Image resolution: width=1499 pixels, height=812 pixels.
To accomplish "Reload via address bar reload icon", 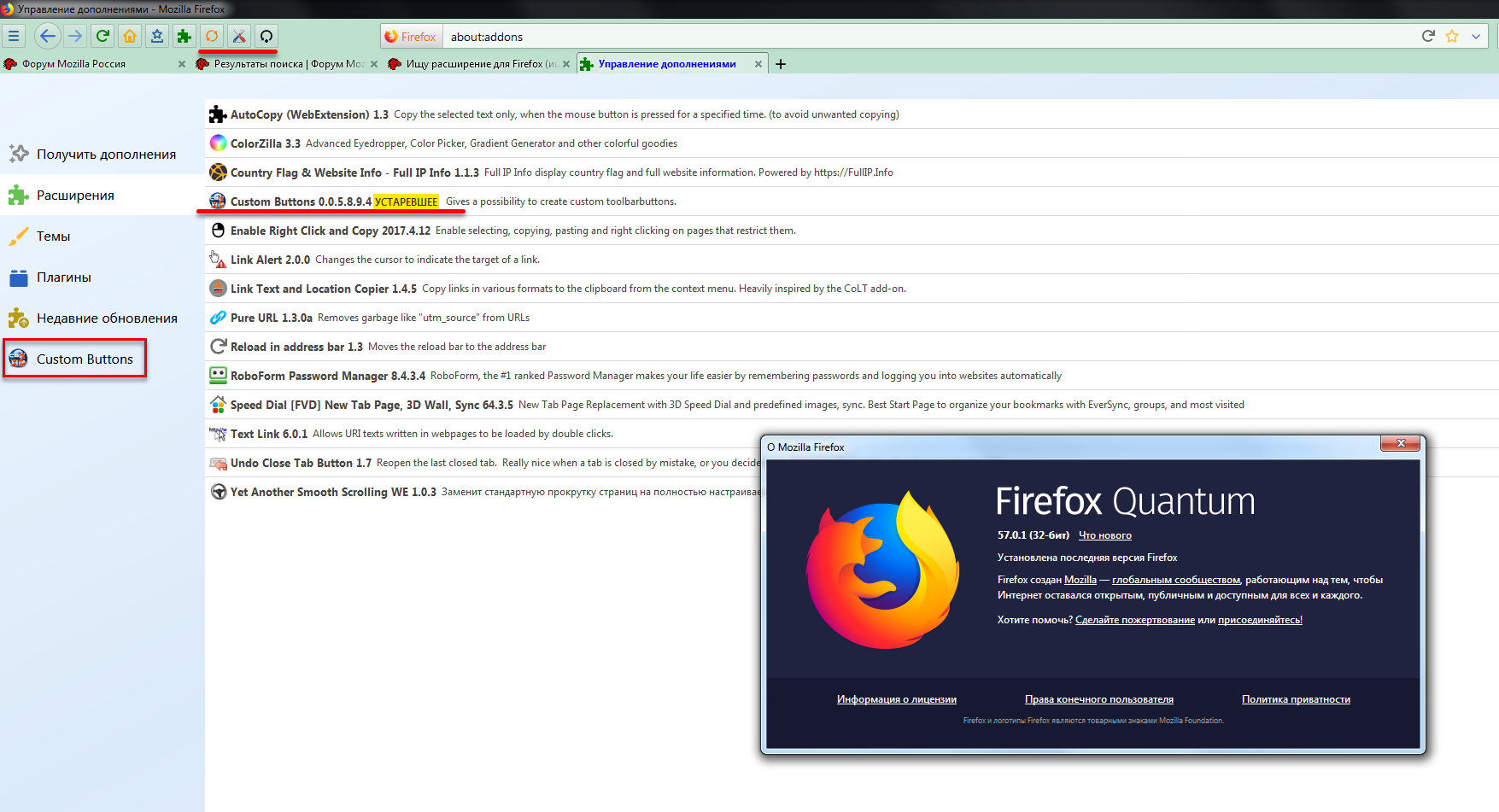I will pos(1428,36).
